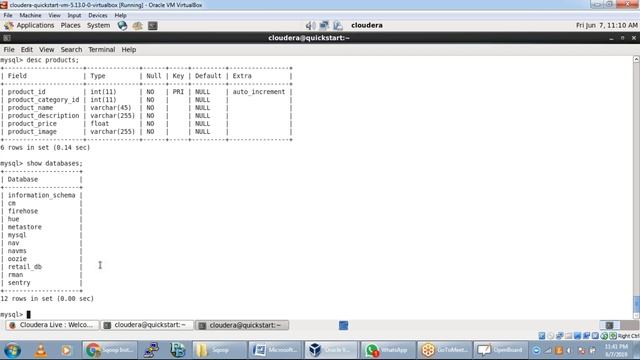The height and width of the screenshot is (360, 640).
Task: Open the terminal Help menu
Action: (129, 49)
